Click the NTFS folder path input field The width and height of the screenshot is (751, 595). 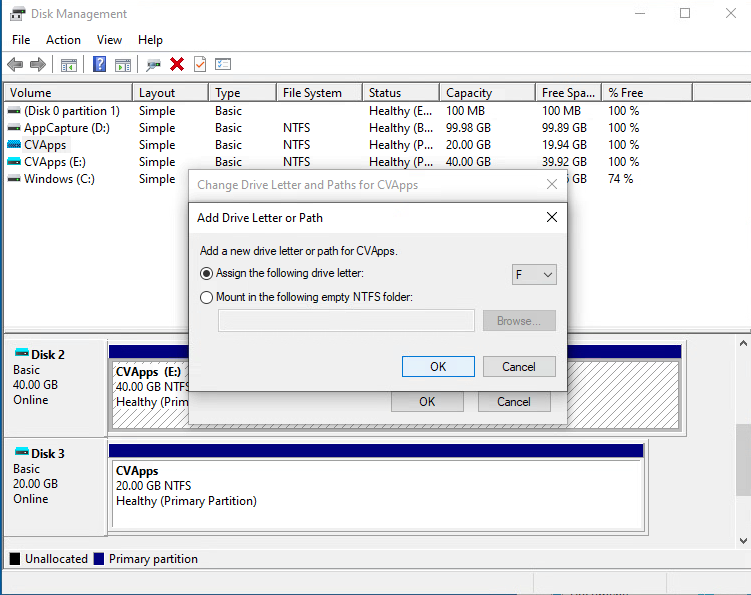tap(346, 320)
